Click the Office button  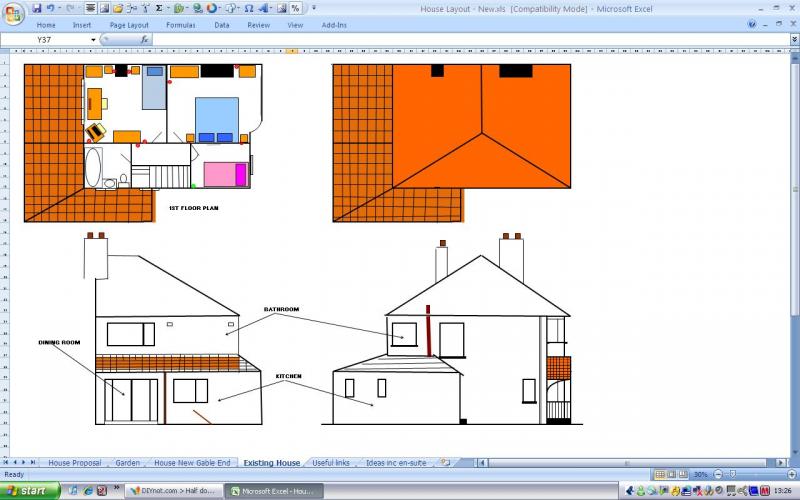coord(13,13)
